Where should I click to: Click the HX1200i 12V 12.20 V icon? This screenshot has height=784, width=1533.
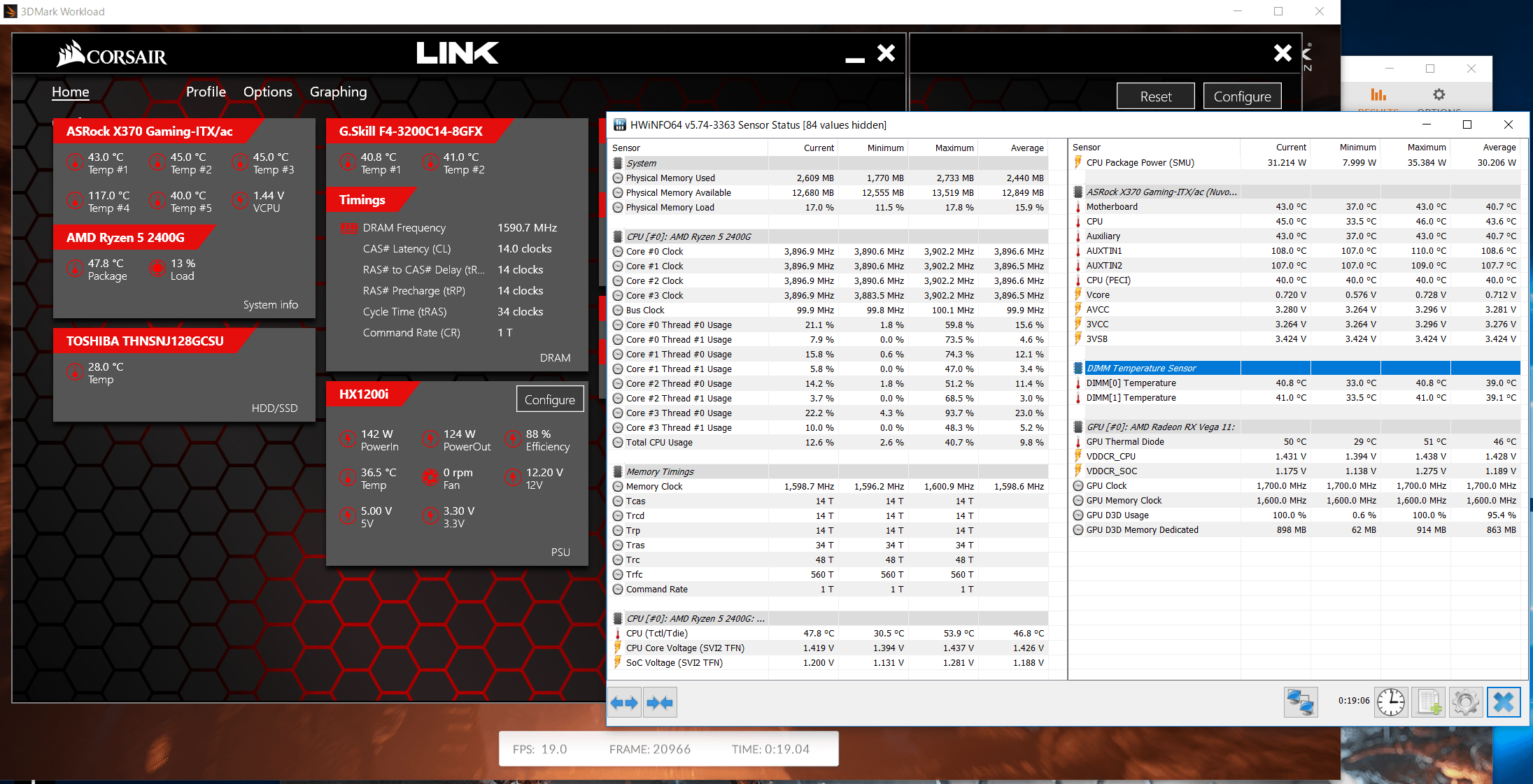point(513,478)
